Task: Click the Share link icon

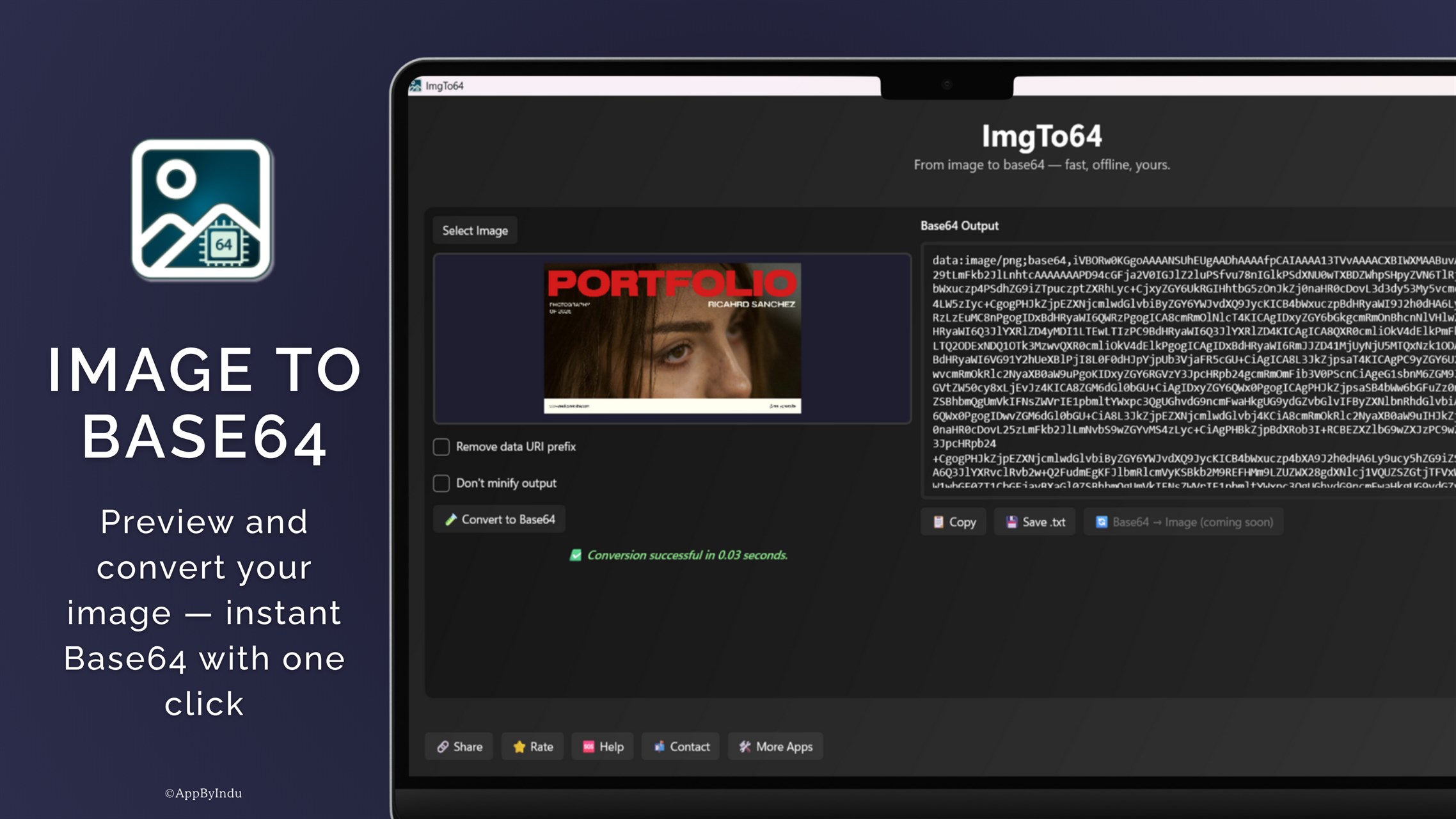Action: 443,747
